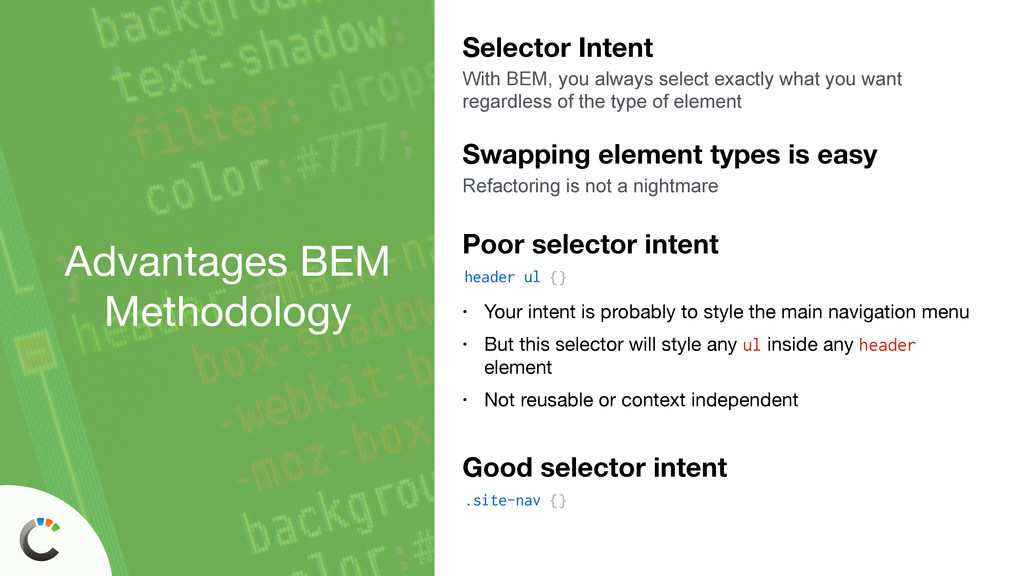
Task: Click the 'Good selector intent' heading
Action: (594, 467)
